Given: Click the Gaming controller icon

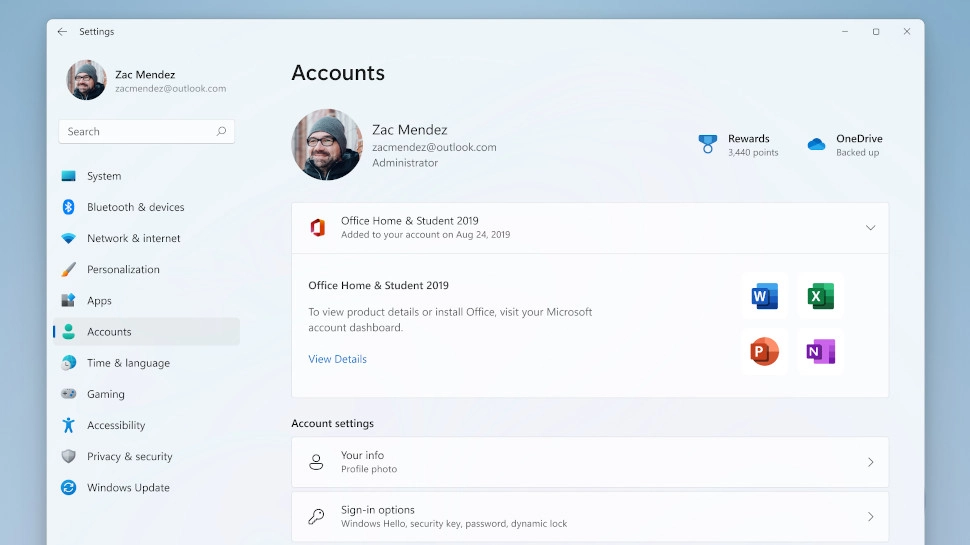Looking at the screenshot, I should [x=69, y=393].
